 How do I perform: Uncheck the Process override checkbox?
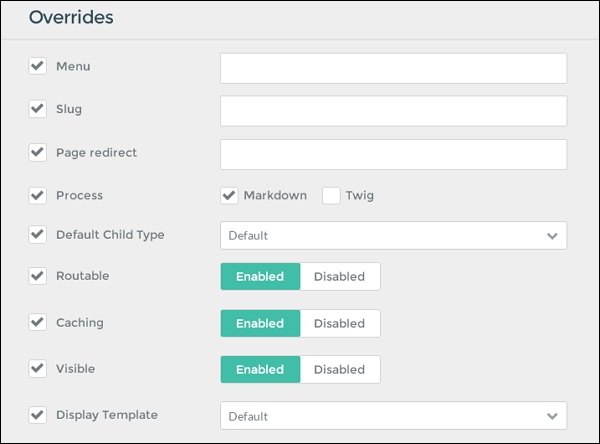point(38,195)
